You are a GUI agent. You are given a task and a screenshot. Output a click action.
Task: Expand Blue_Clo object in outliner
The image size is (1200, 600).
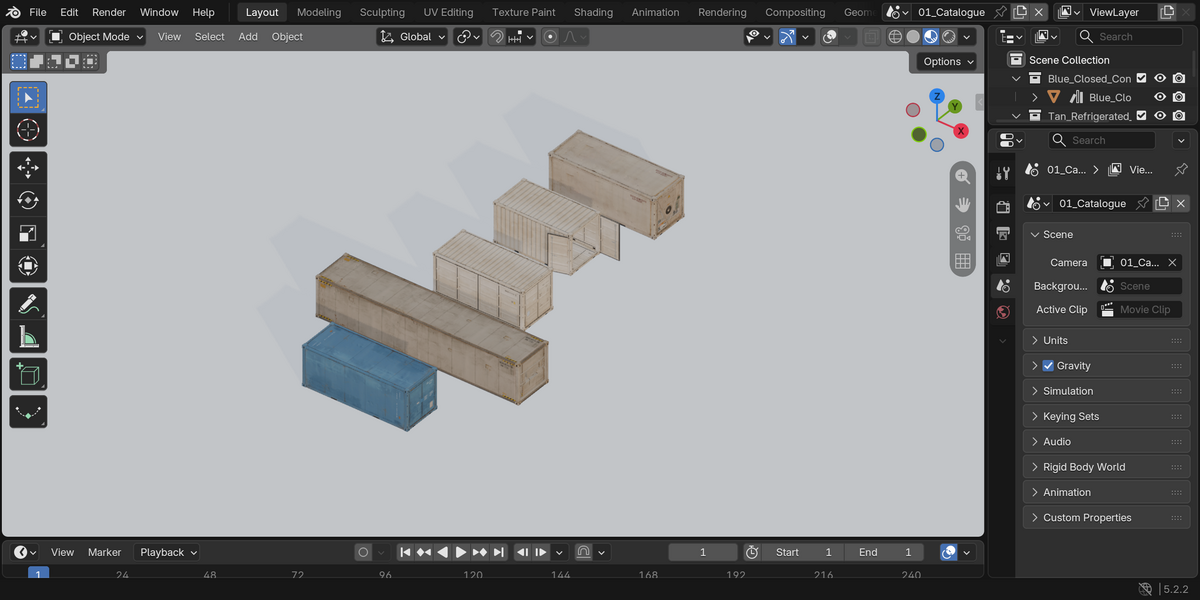click(1035, 97)
